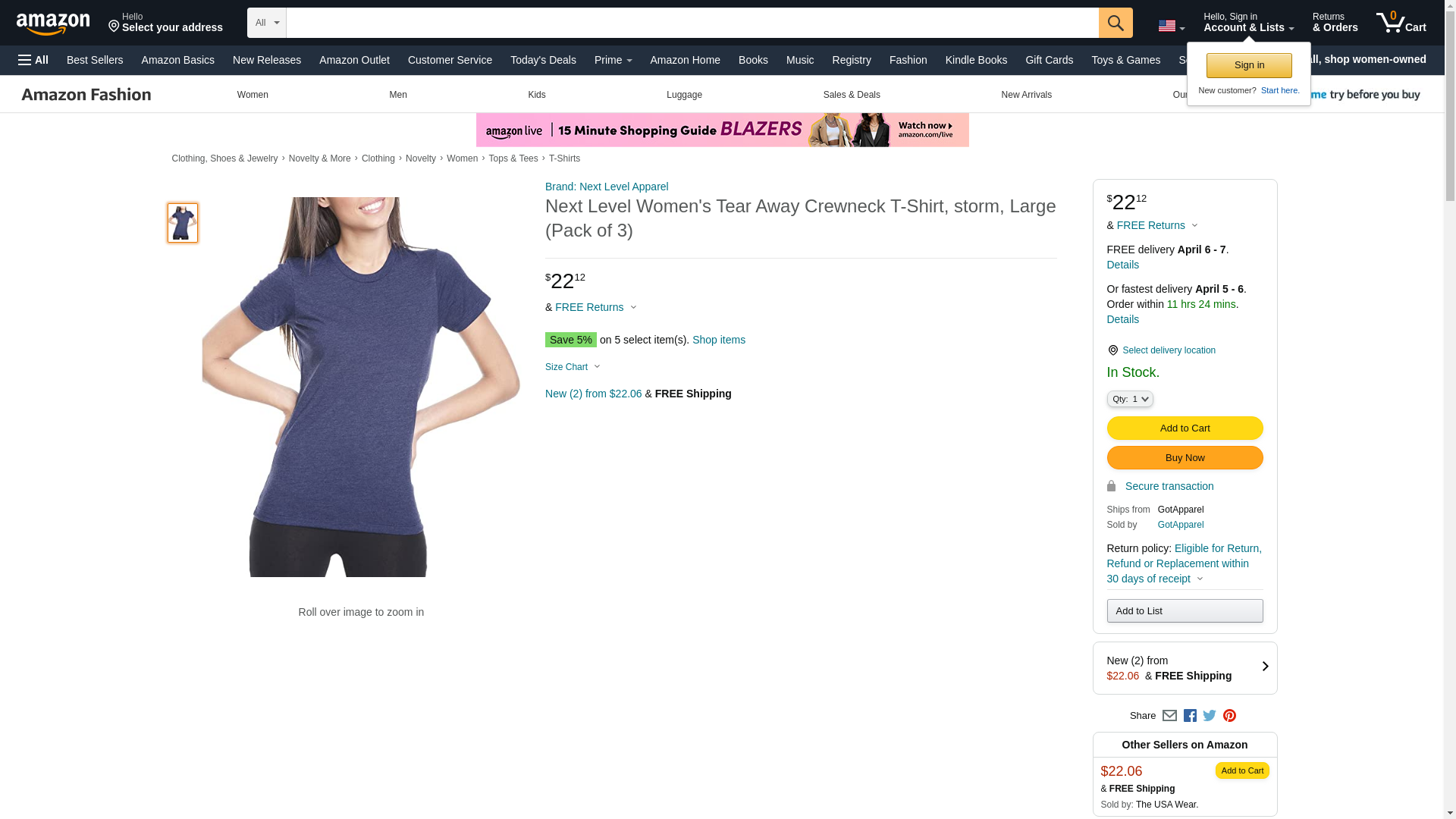This screenshot has height=819, width=1456.
Task: Open the Qty quantity dropdown
Action: pyautogui.click(x=1129, y=399)
